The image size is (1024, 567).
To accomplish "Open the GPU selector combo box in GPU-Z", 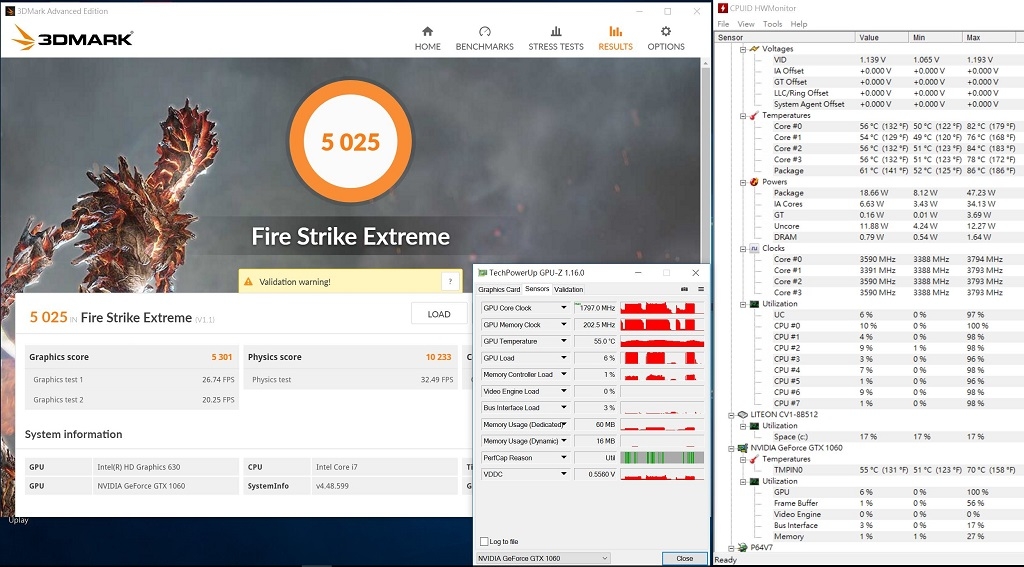I will coord(543,558).
